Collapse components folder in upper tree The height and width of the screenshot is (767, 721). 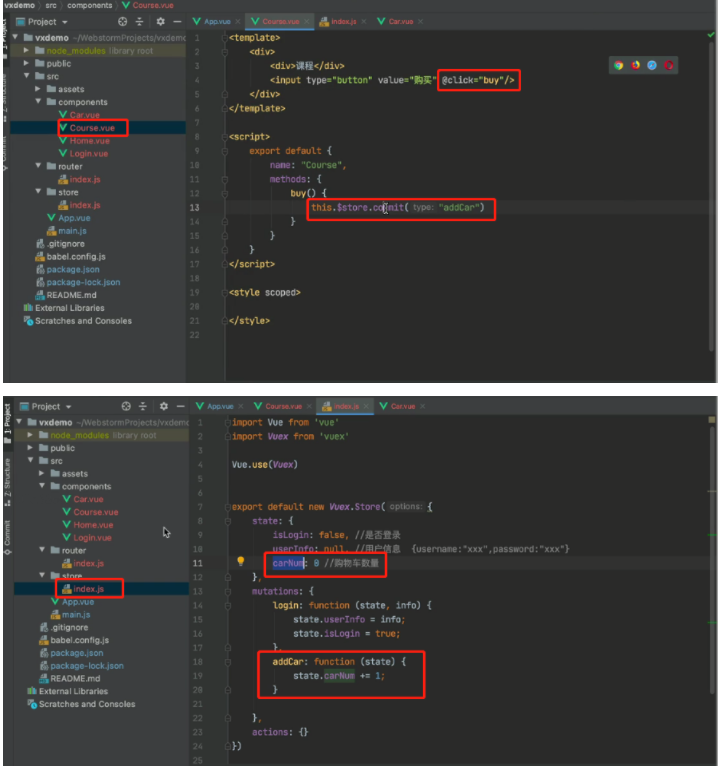pos(38,102)
